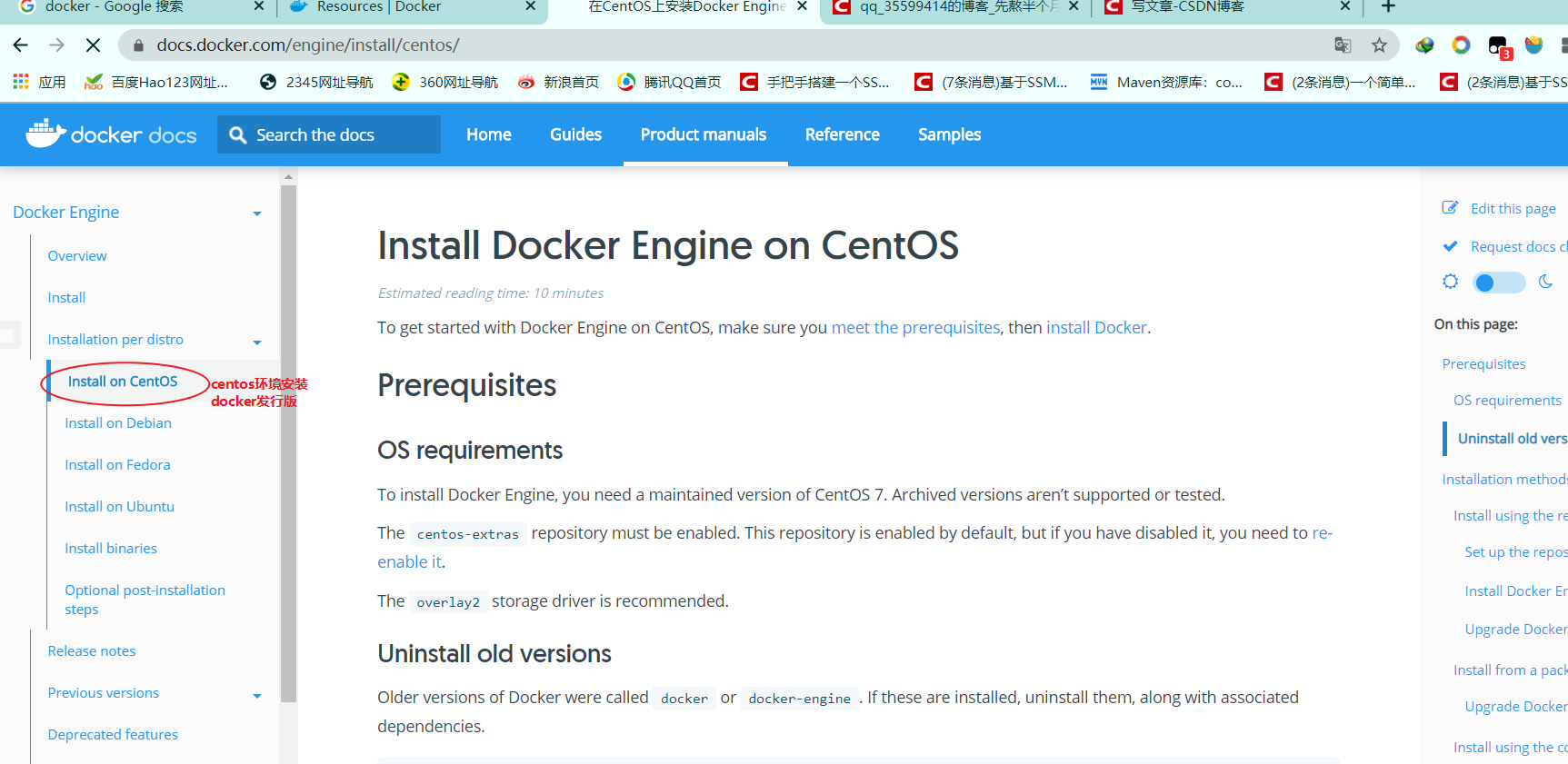Image resolution: width=1568 pixels, height=764 pixels.
Task: Click the translate page icon
Action: pyautogui.click(x=1343, y=45)
